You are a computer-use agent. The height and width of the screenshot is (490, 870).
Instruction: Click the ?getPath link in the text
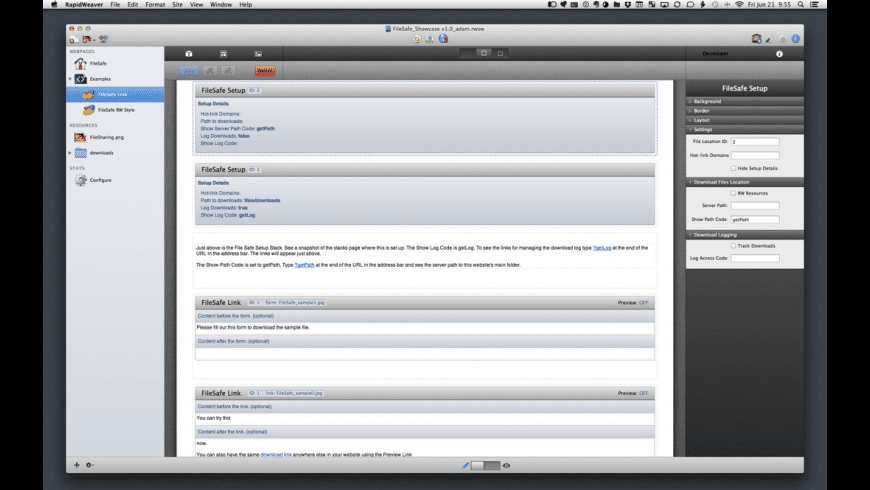(x=305, y=265)
